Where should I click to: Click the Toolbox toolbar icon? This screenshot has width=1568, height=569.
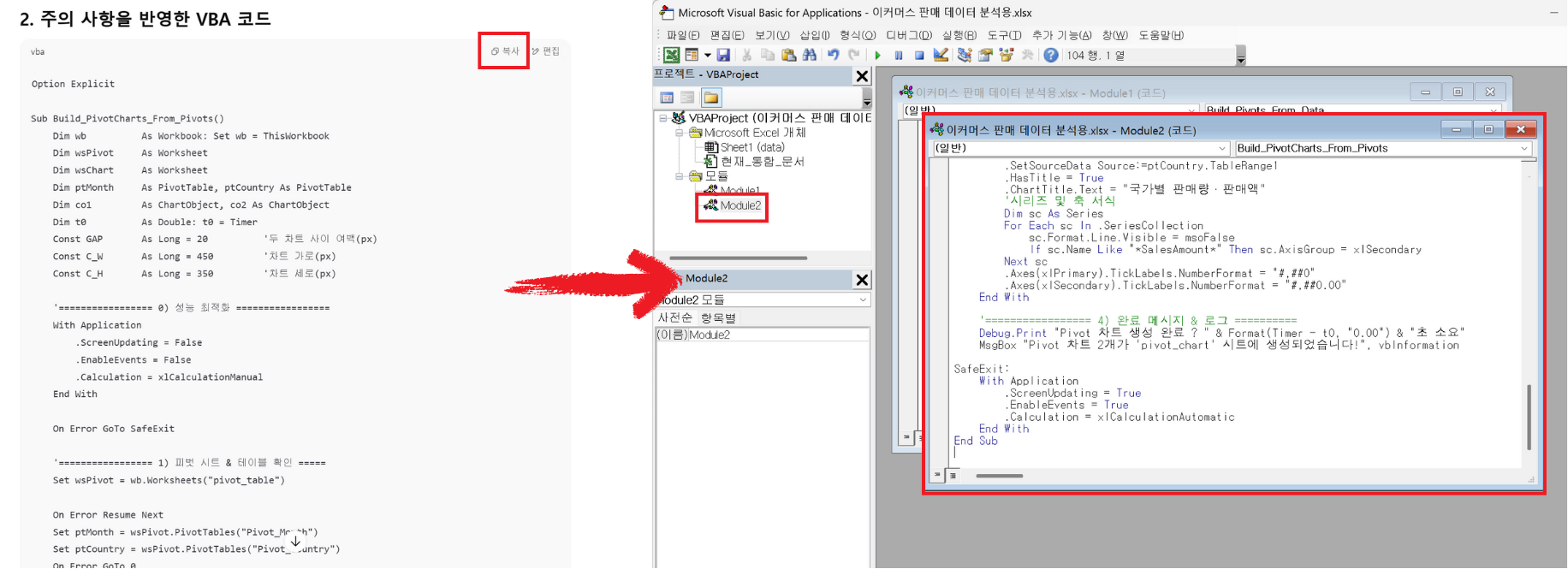[1027, 55]
